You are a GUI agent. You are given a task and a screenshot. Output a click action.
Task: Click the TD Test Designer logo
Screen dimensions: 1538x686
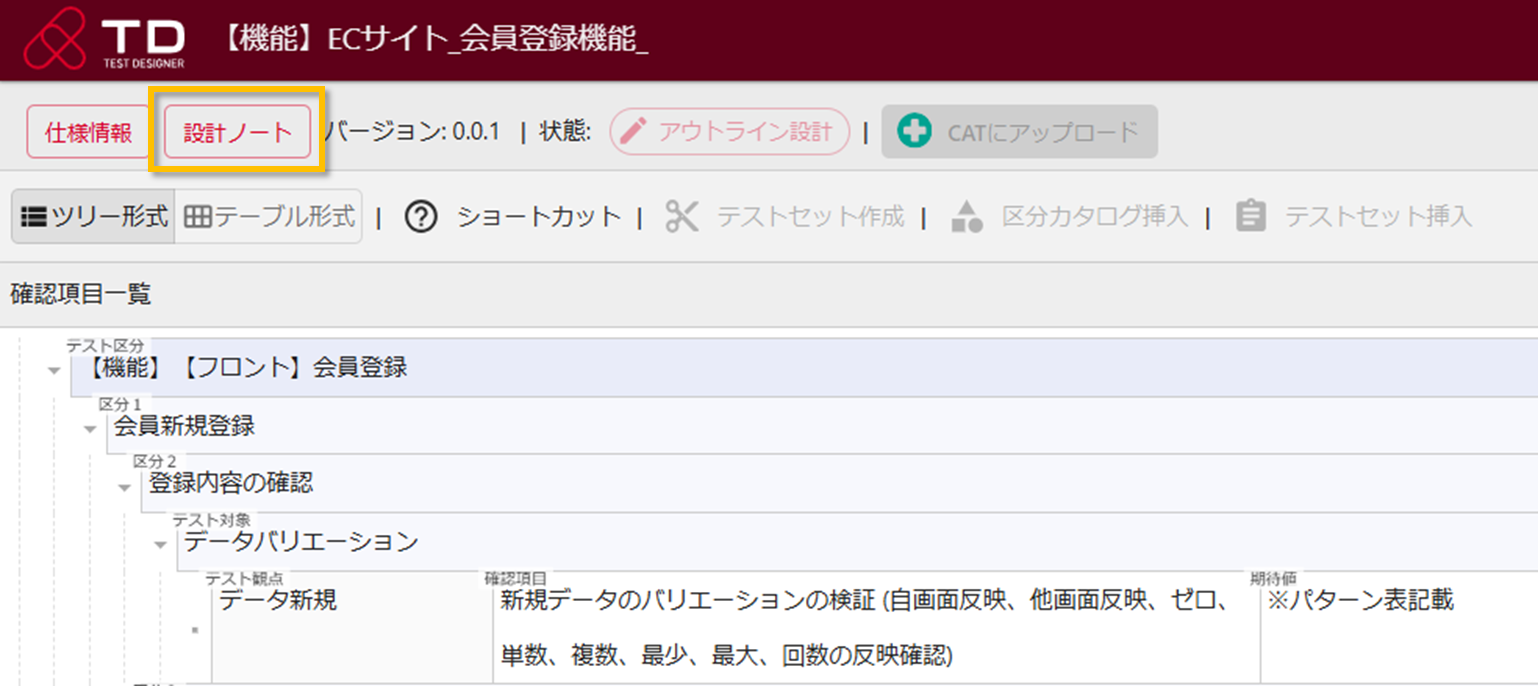point(104,42)
